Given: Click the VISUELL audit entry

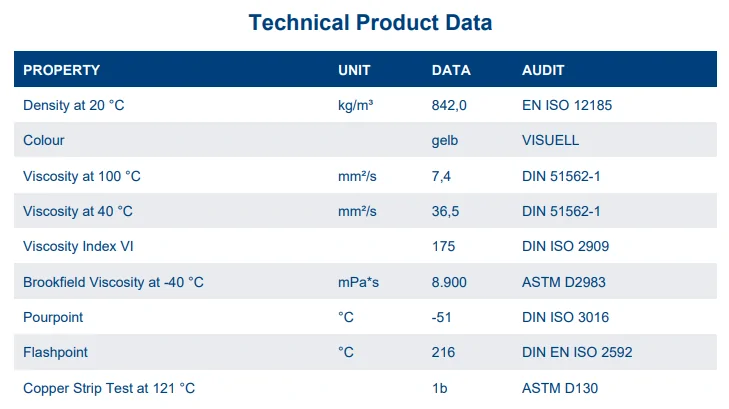Looking at the screenshot, I should click(x=550, y=140).
